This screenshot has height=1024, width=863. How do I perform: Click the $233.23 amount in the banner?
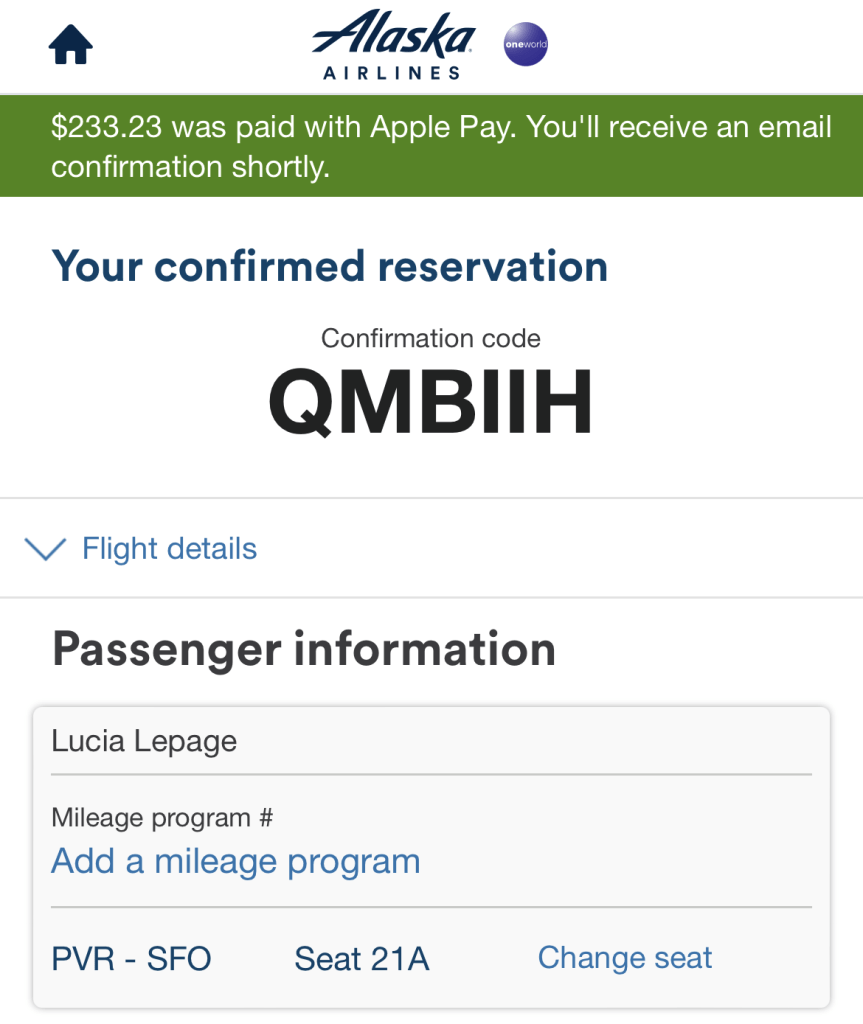pyautogui.click(x=108, y=127)
